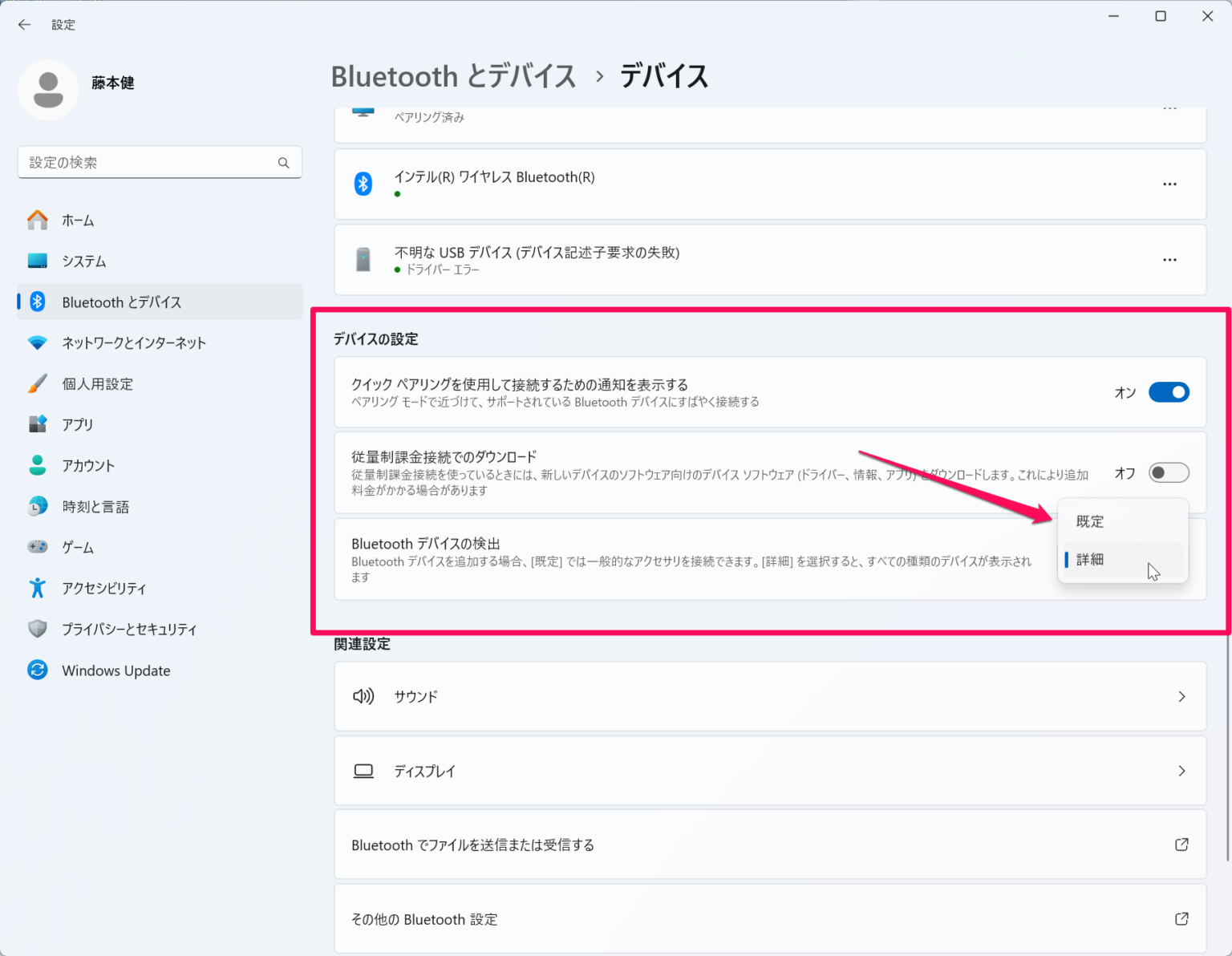The image size is (1232, 956).
Task: Select the システム settings icon
Action: (37, 261)
